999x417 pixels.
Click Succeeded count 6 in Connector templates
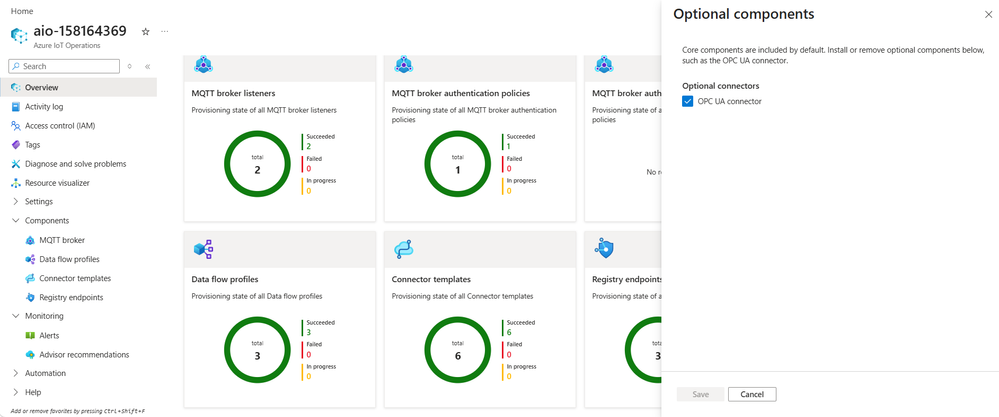pos(510,332)
